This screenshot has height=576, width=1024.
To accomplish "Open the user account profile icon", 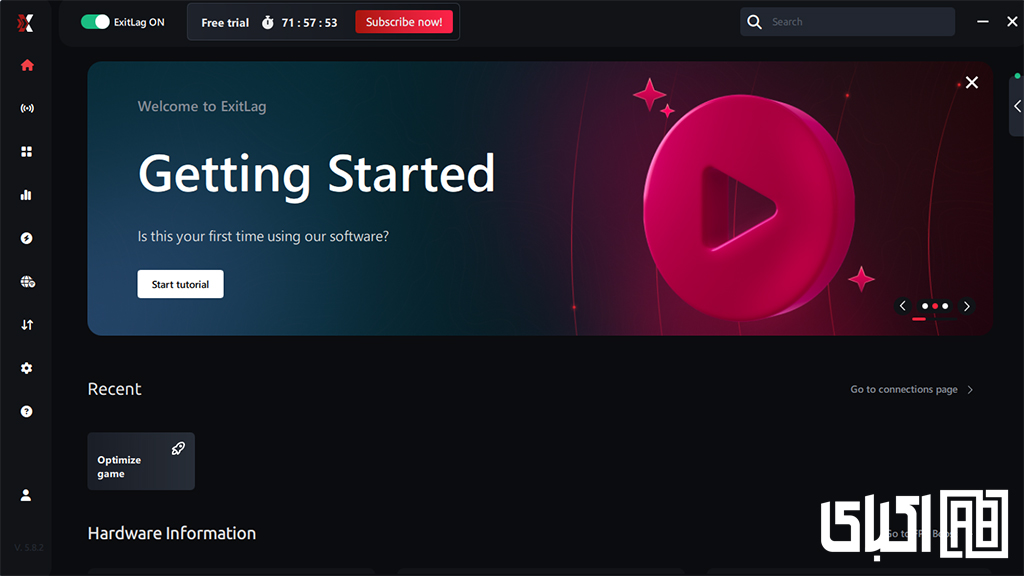I will tap(26, 495).
